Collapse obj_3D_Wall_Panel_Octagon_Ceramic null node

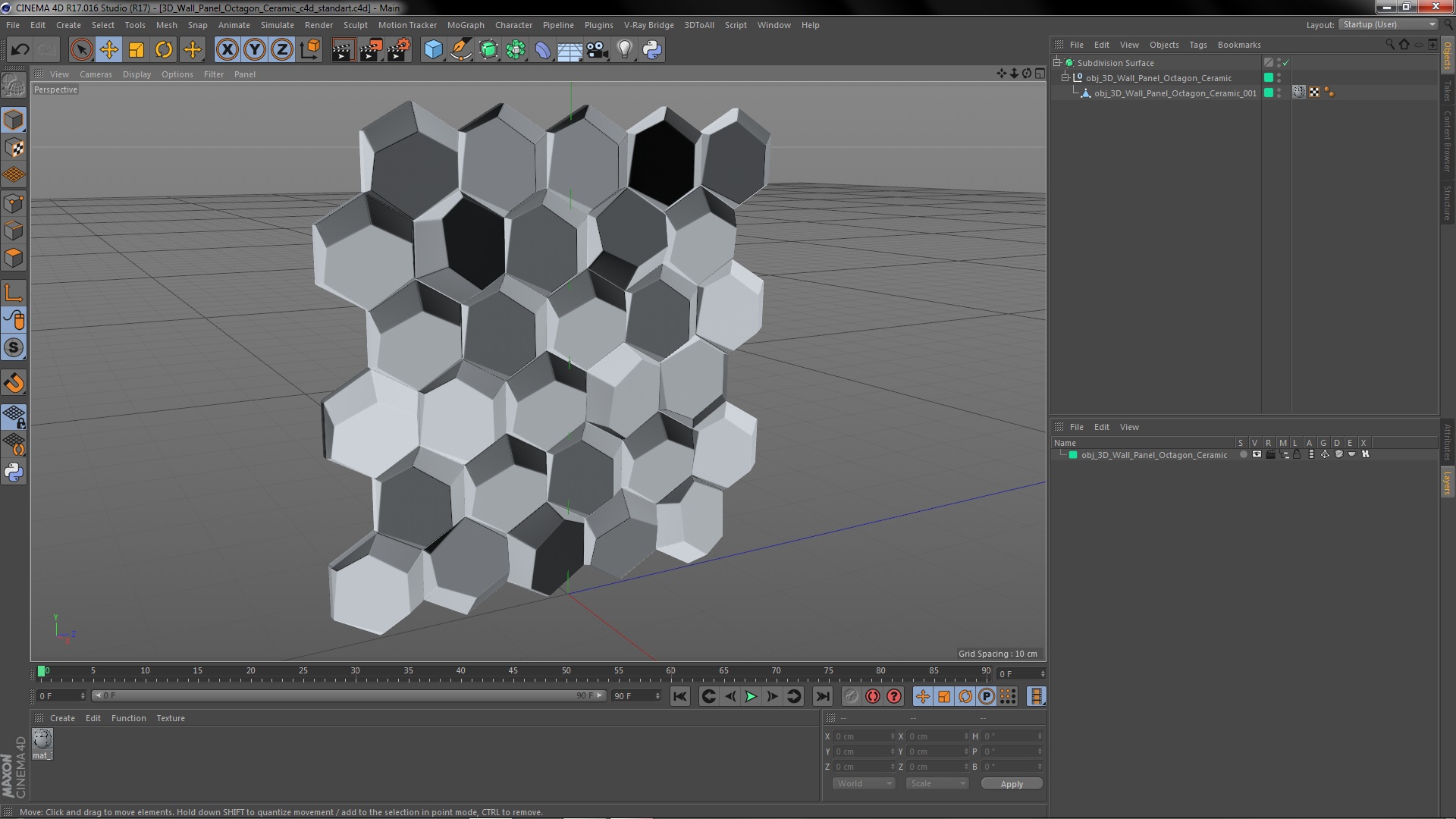[1065, 78]
